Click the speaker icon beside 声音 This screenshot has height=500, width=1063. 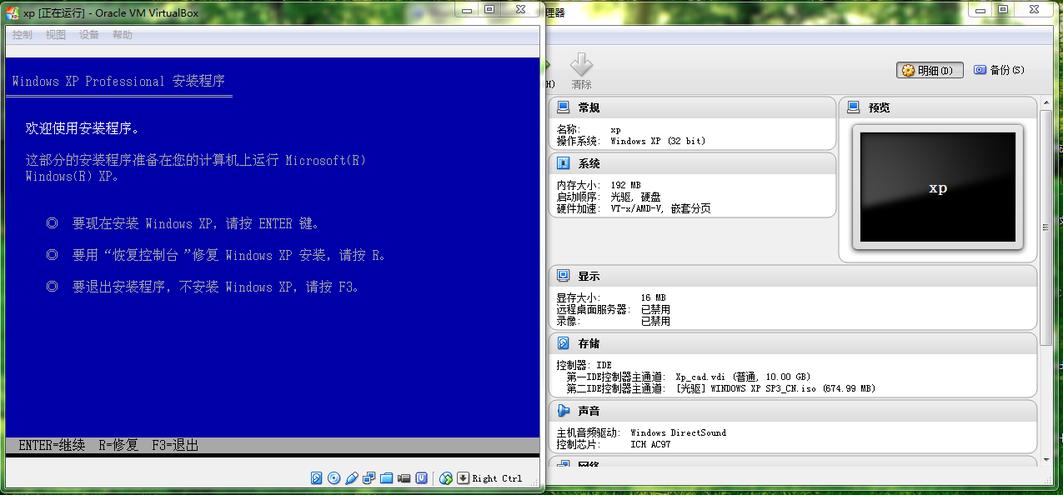pos(563,411)
